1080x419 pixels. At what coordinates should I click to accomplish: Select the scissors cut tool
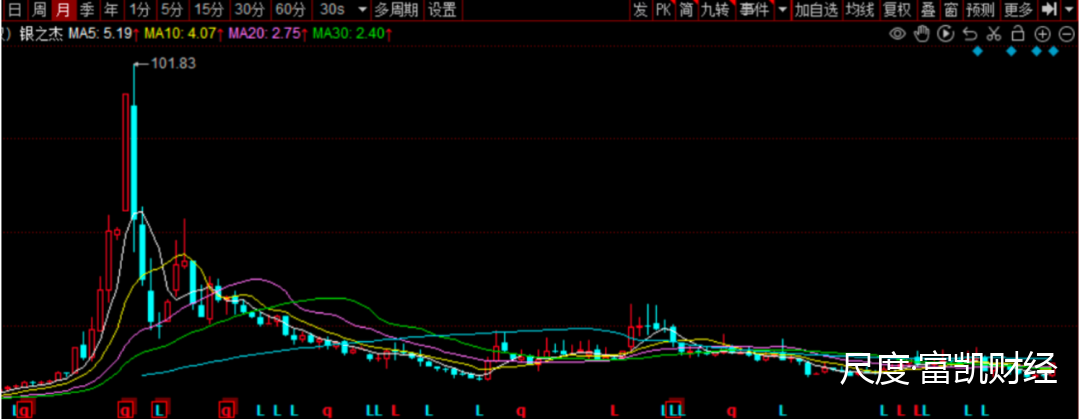993,34
